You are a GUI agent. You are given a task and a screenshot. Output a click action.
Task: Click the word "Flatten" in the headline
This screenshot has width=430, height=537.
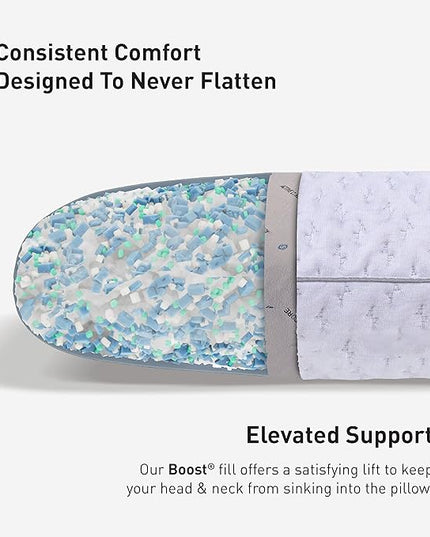pos(239,82)
